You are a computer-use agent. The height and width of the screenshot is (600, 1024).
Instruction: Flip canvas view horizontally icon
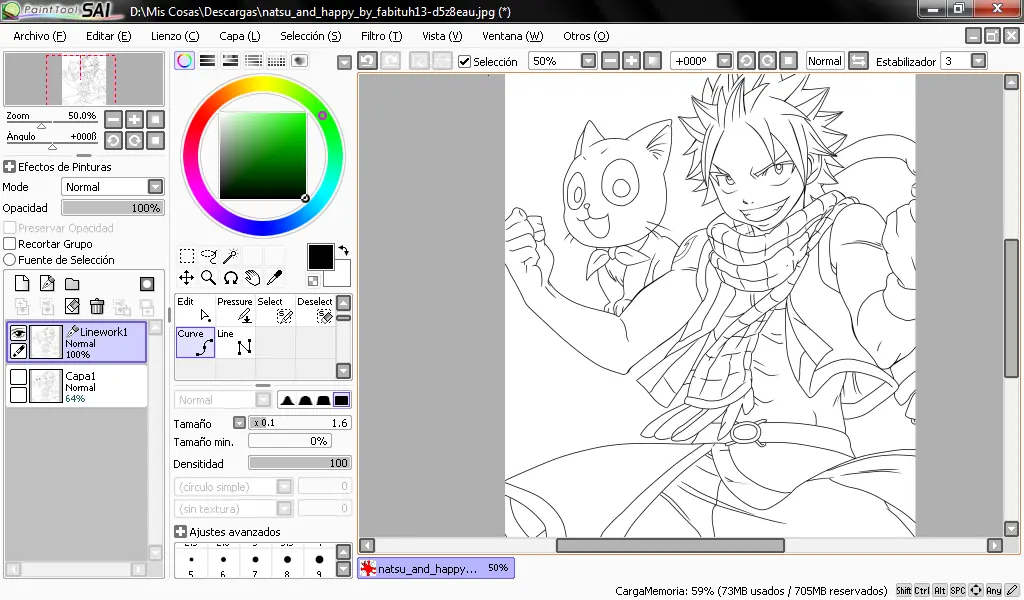pos(858,61)
